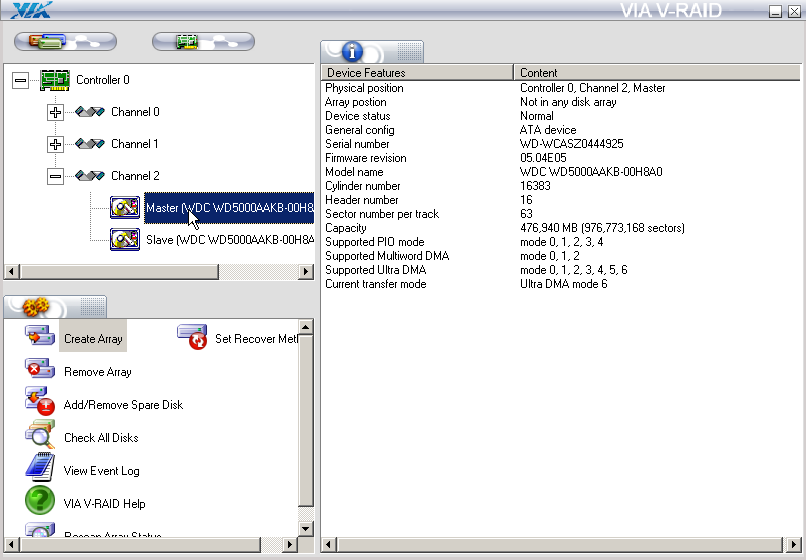Click the task panel scroll left arrow
Viewport: 806px width, 560px height.
coord(12,544)
